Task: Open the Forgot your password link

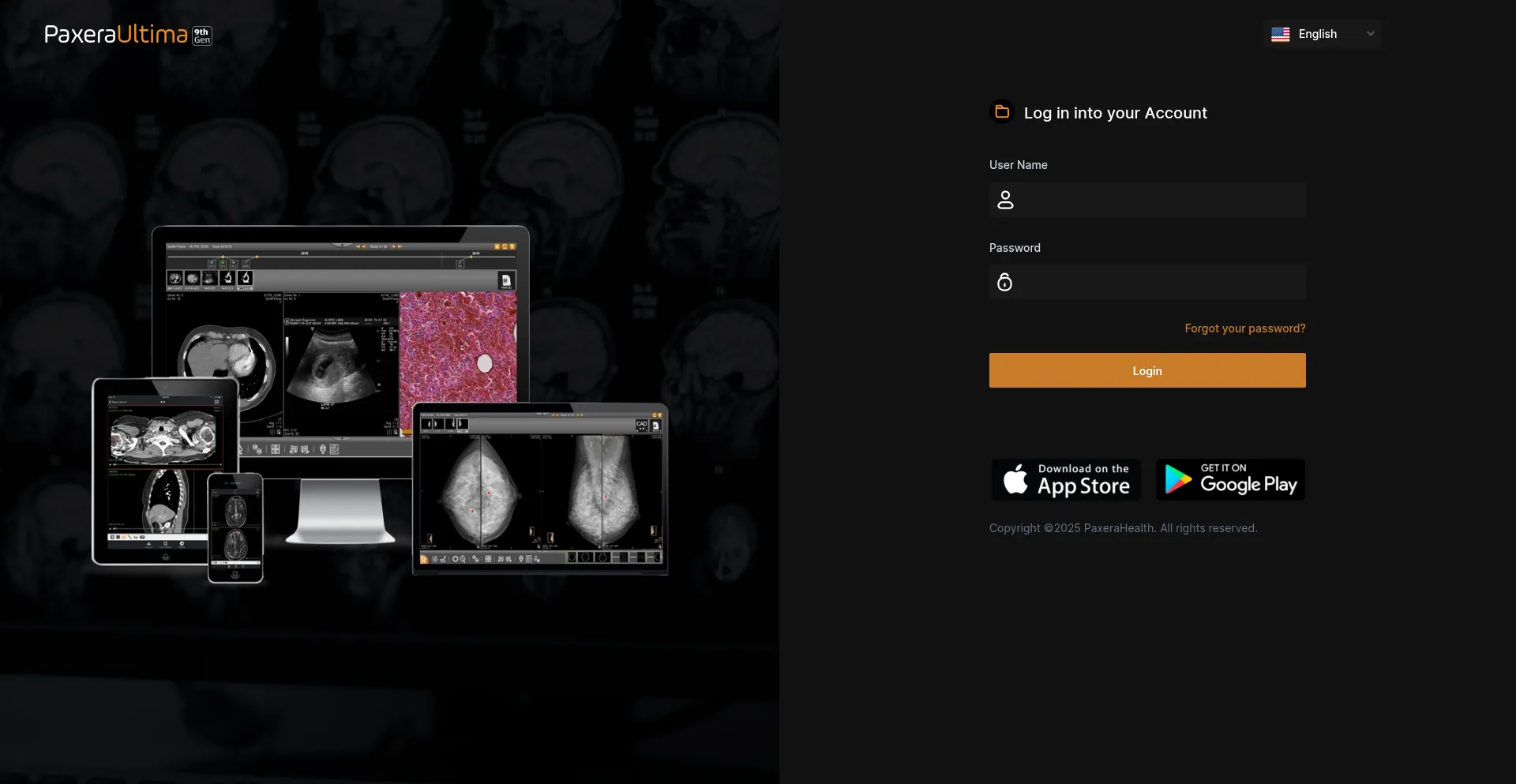Action: pos(1244,328)
